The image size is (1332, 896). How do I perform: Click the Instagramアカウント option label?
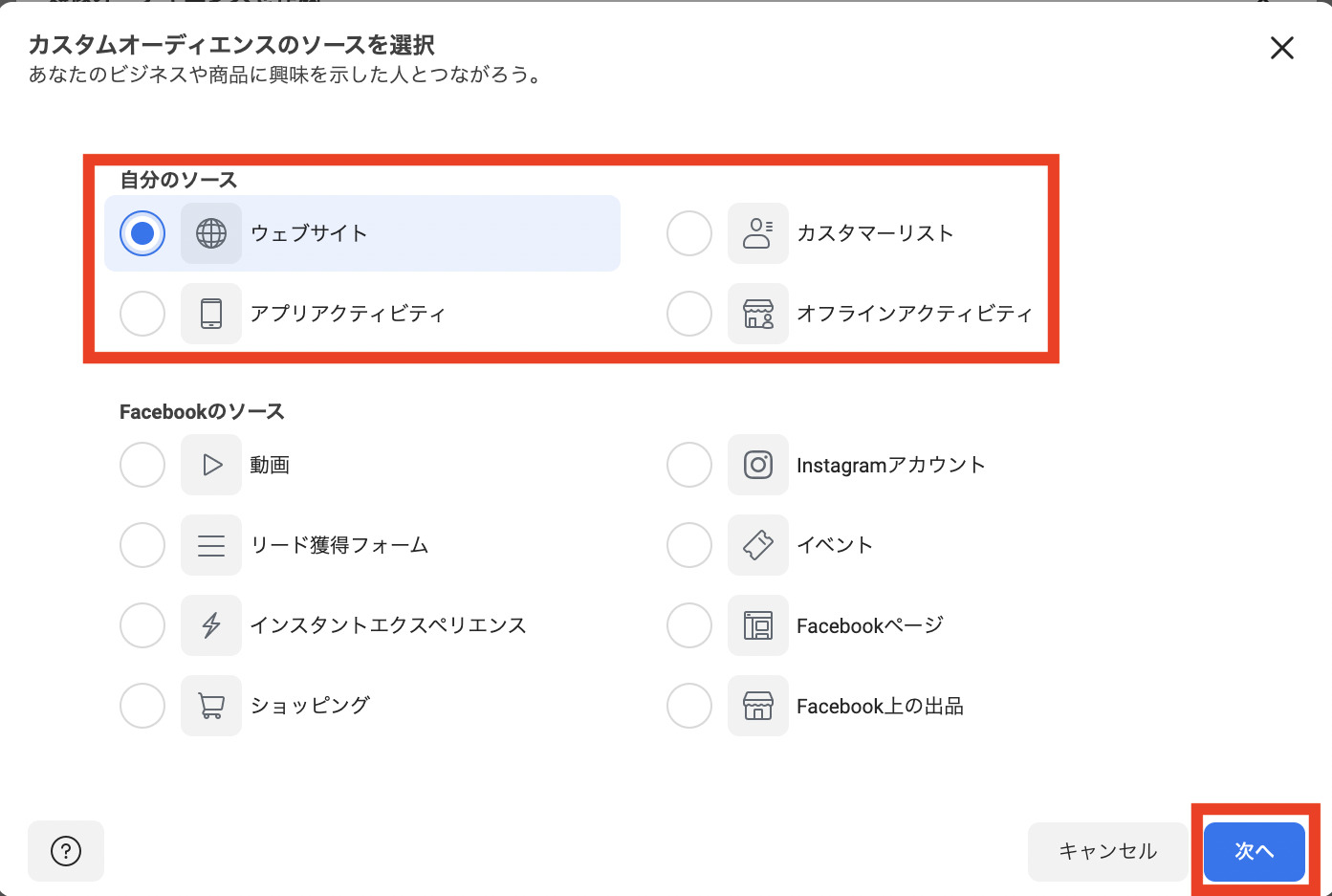(x=890, y=465)
